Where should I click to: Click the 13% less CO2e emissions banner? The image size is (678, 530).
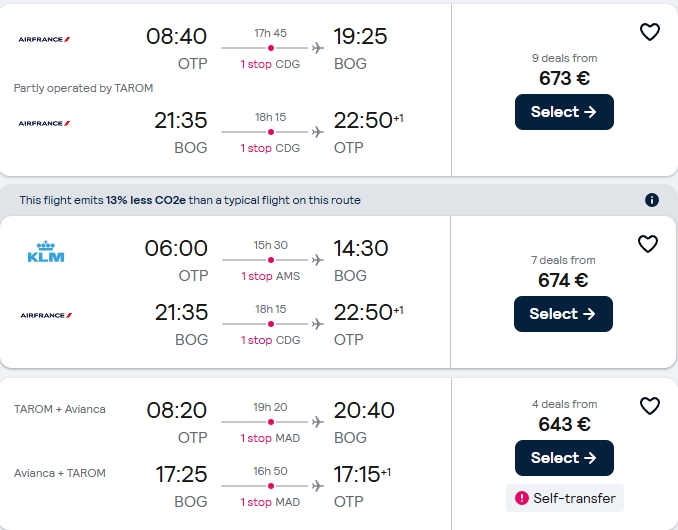tap(190, 200)
